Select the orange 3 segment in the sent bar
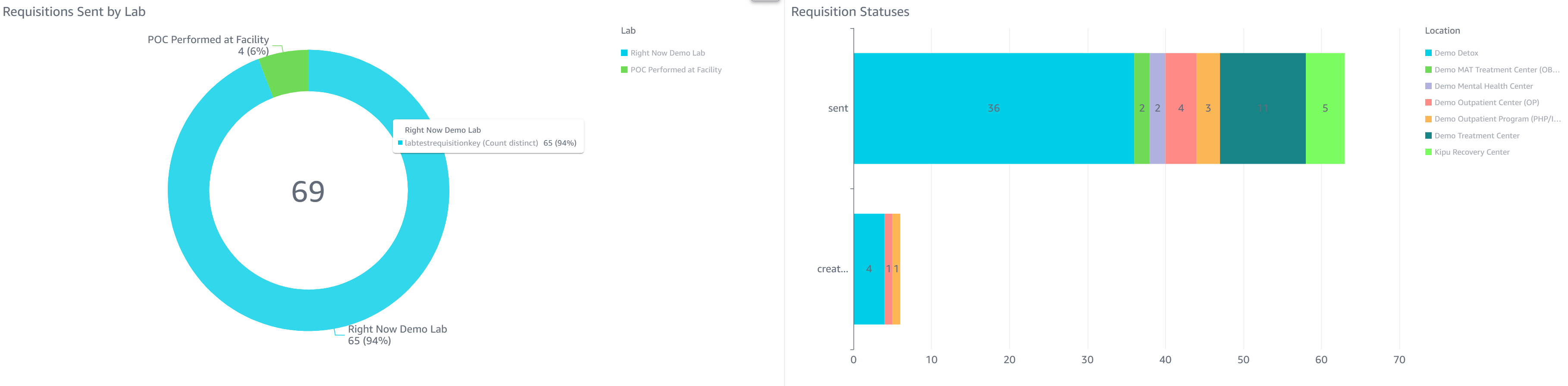Viewport: 1568px width, 386px height. 1208,108
